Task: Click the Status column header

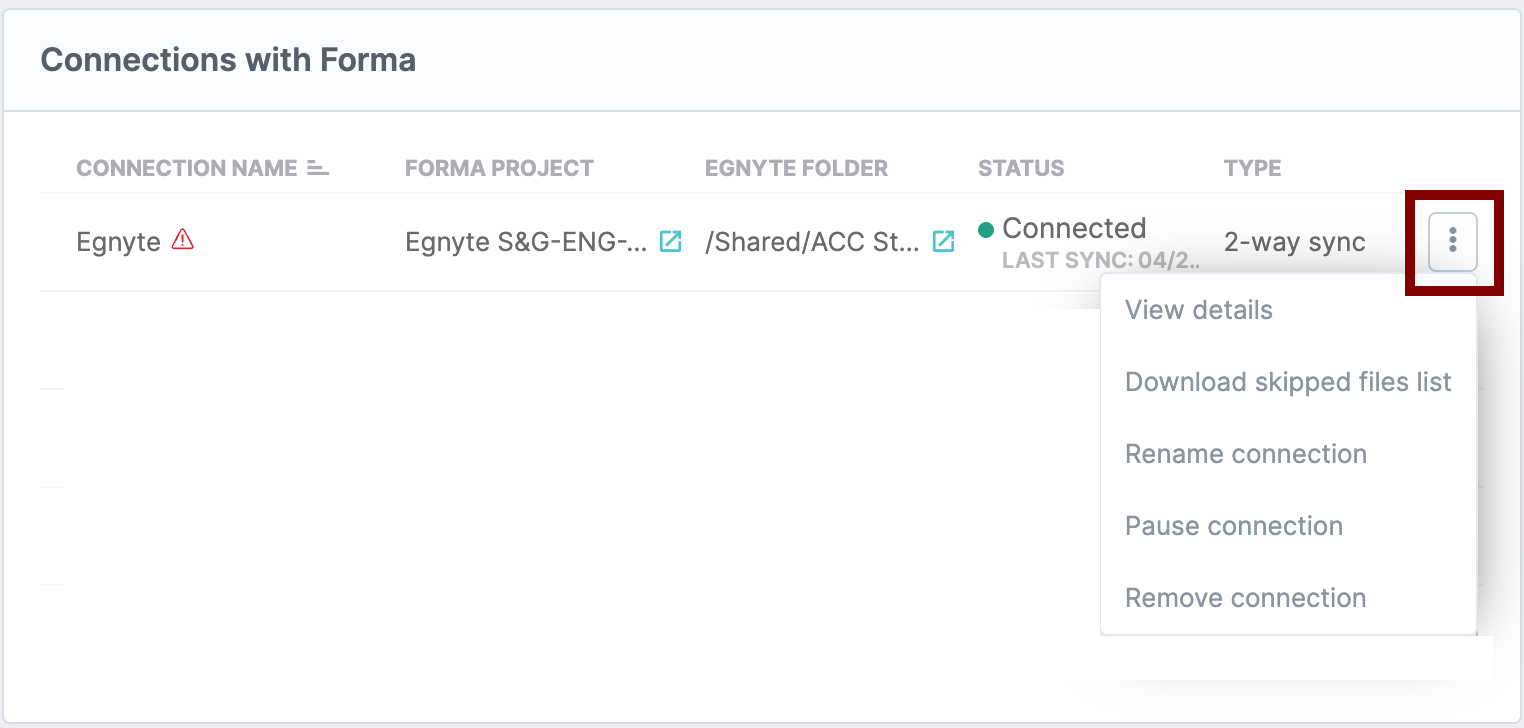Action: 1021,168
